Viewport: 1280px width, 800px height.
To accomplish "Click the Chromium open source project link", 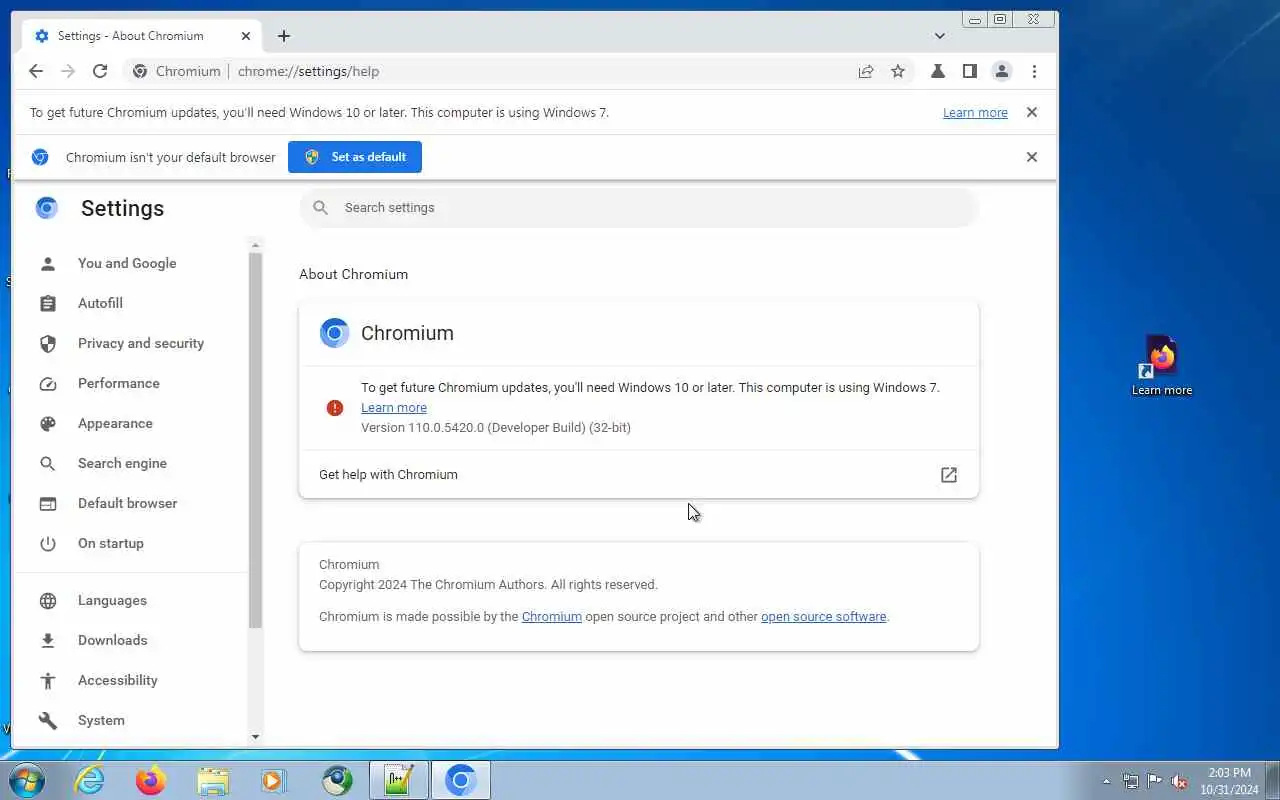I will tap(551, 616).
